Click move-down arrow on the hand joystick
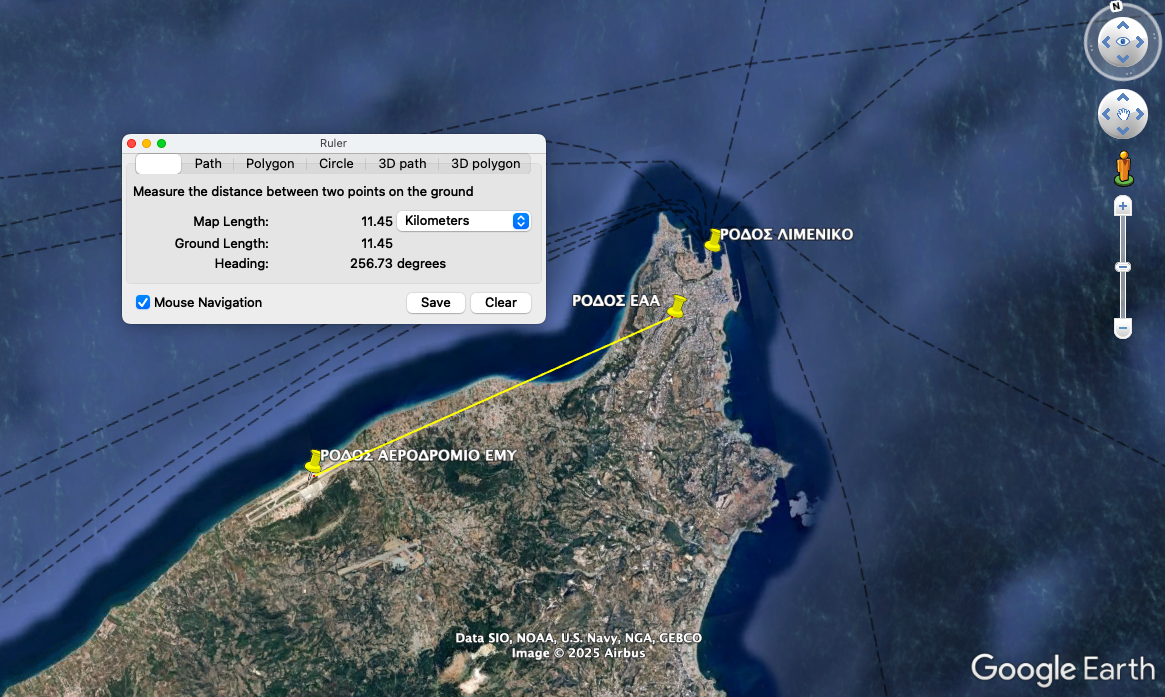Image resolution: width=1165 pixels, height=697 pixels. pos(1123,131)
